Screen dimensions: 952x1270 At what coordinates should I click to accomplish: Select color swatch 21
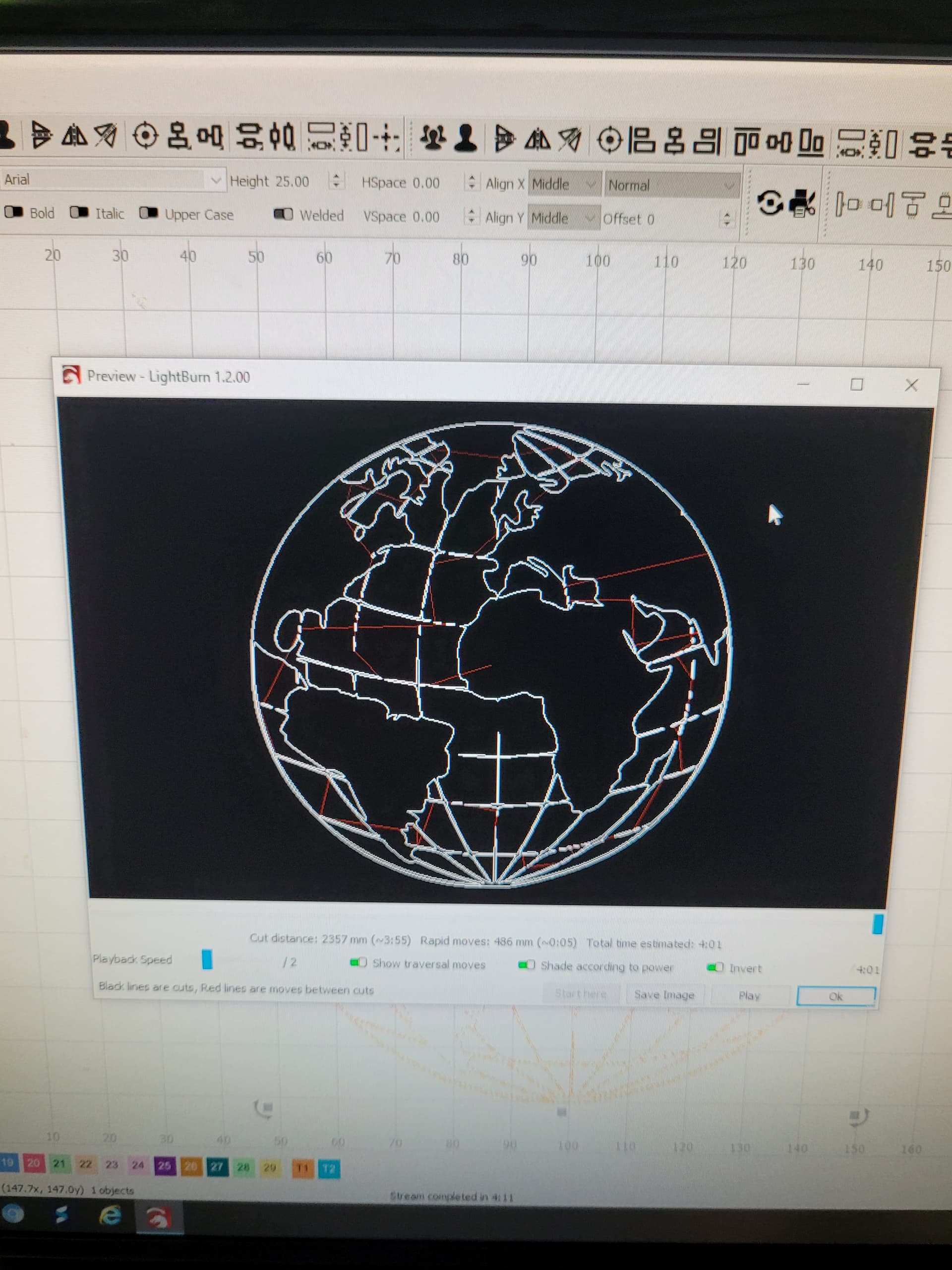click(x=59, y=1164)
